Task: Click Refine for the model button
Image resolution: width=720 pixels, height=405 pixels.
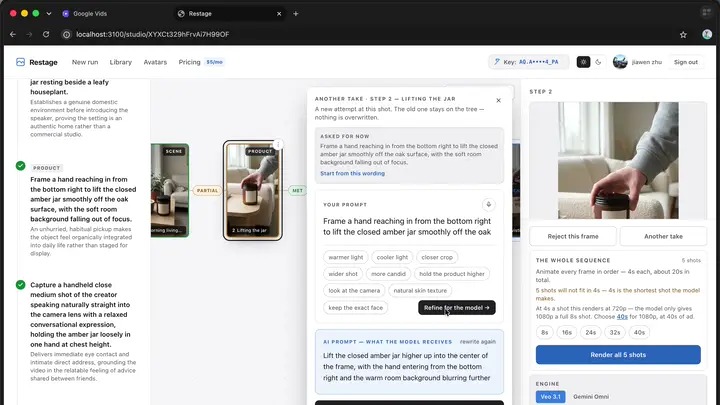Action: [x=457, y=308]
